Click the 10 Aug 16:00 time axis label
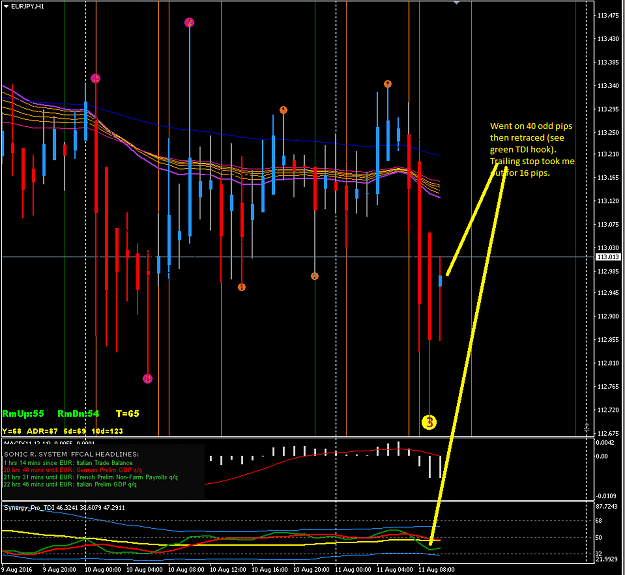Image resolution: width=625 pixels, height=575 pixels. click(269, 570)
